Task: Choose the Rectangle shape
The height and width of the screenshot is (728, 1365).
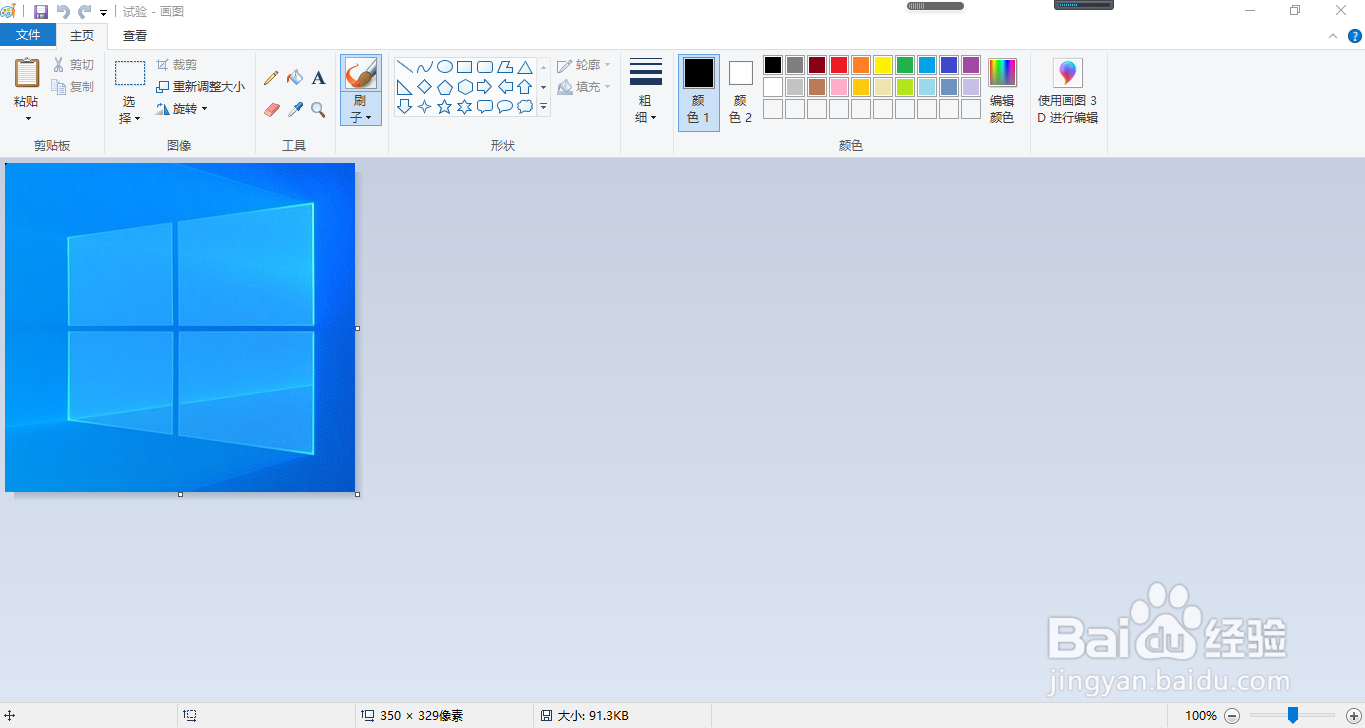Action: point(465,67)
